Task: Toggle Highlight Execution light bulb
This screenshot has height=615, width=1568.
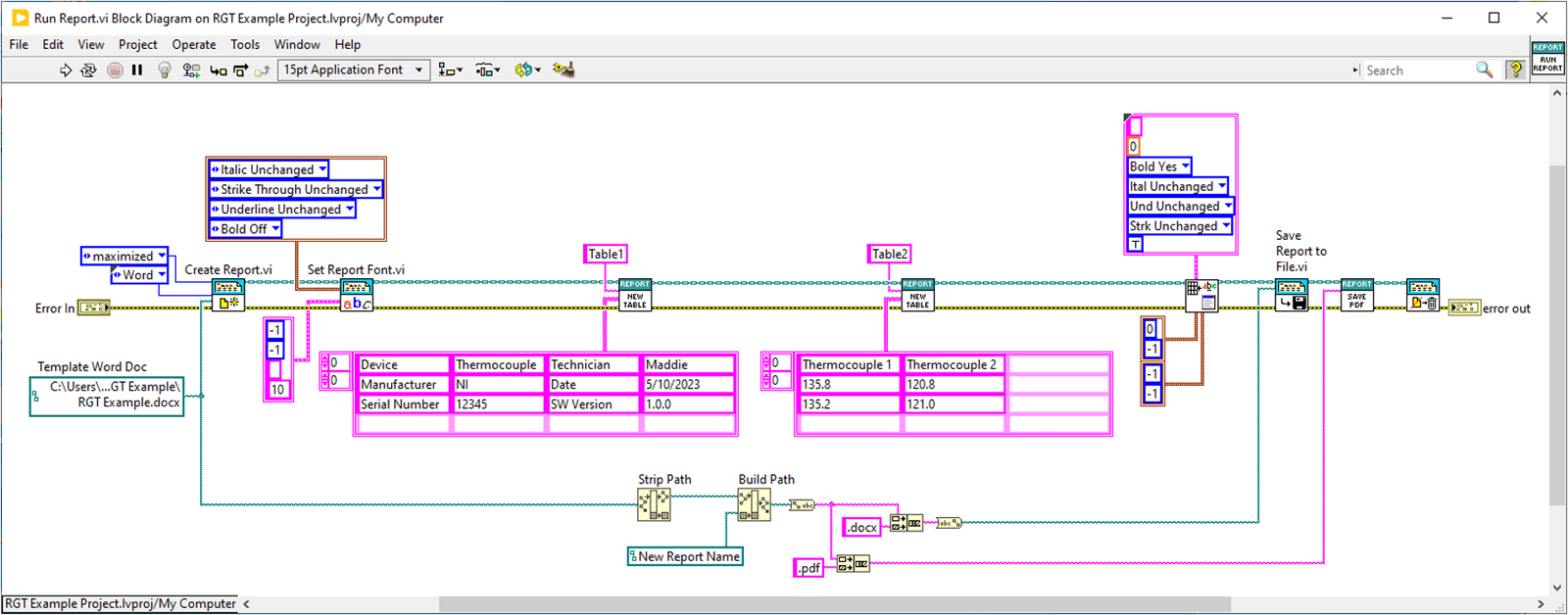Action: click(x=165, y=71)
